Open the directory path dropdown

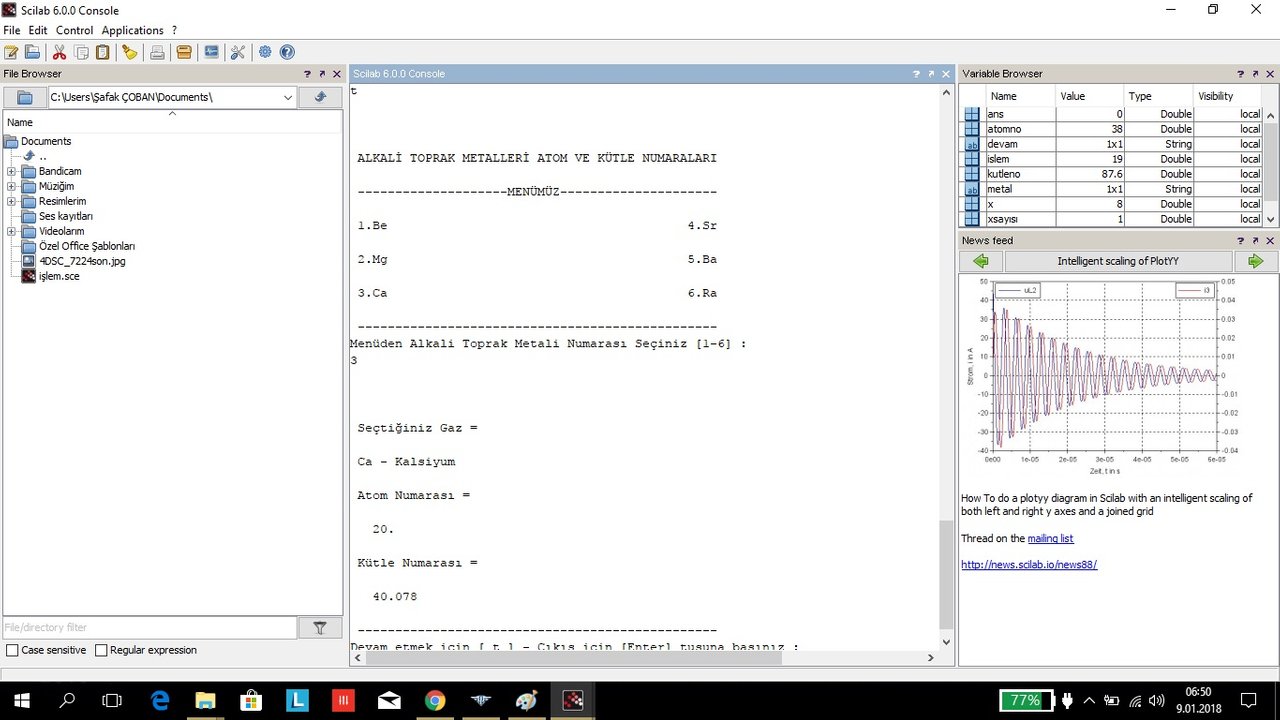point(288,97)
